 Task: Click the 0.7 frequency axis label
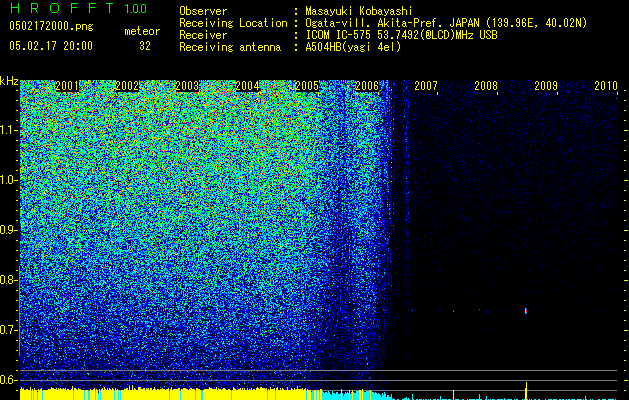[x=7, y=330]
